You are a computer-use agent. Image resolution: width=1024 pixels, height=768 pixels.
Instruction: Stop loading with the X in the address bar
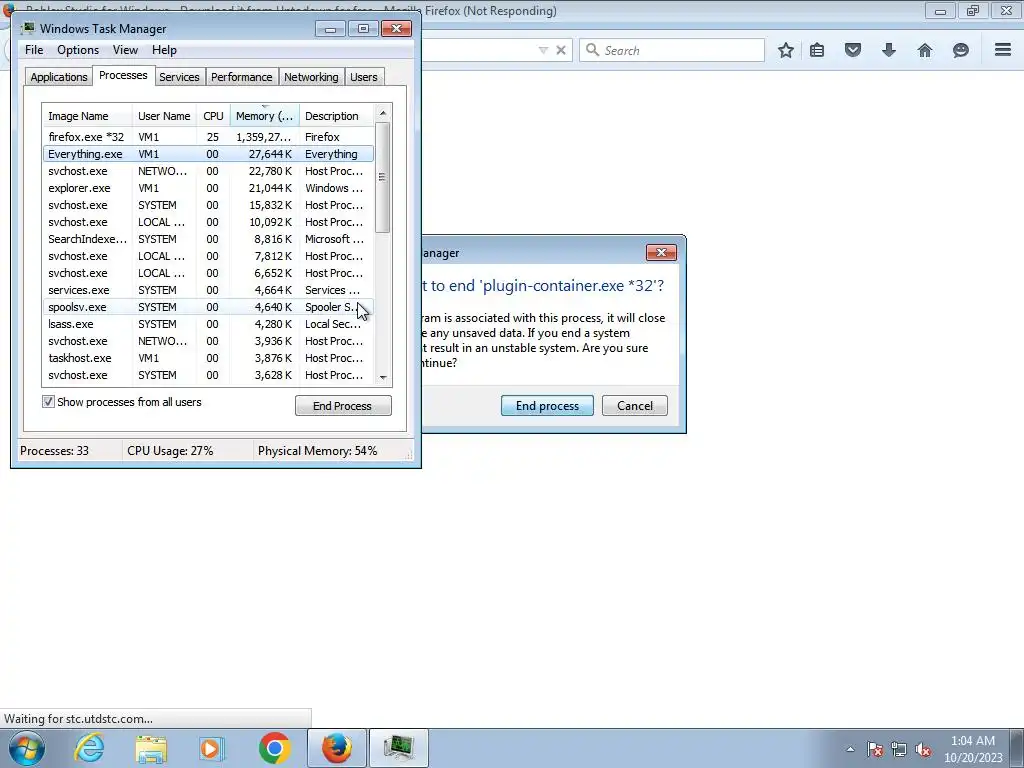tap(561, 50)
